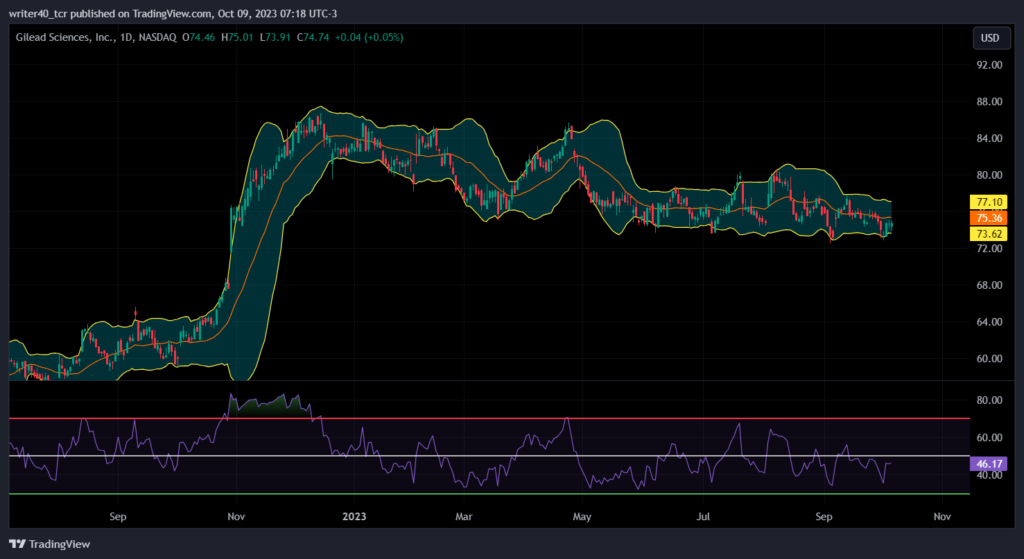Image resolution: width=1024 pixels, height=559 pixels.
Task: Click the upper band price label 77.10
Action: [x=989, y=202]
